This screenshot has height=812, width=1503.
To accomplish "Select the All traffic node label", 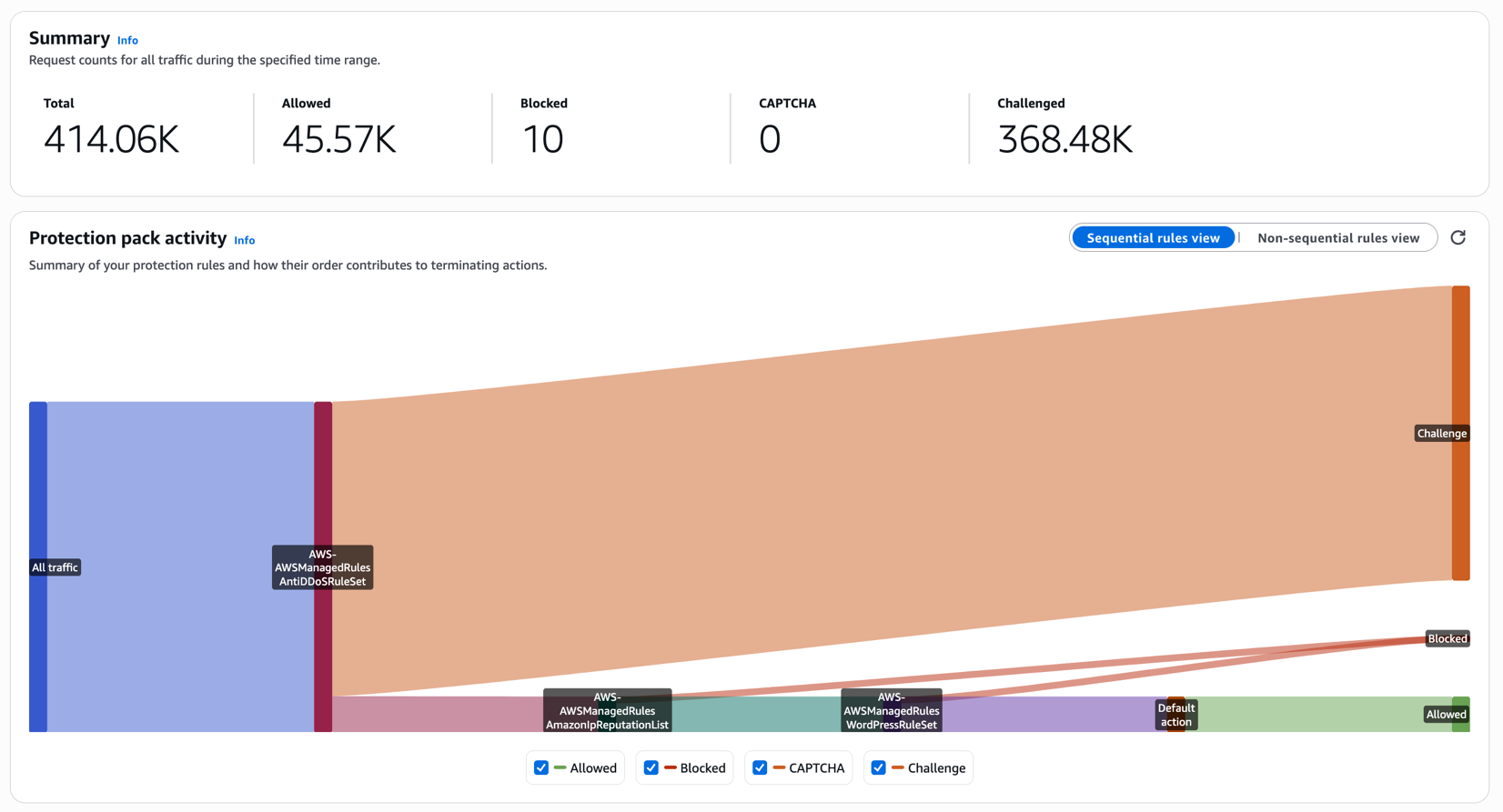I will click(55, 567).
